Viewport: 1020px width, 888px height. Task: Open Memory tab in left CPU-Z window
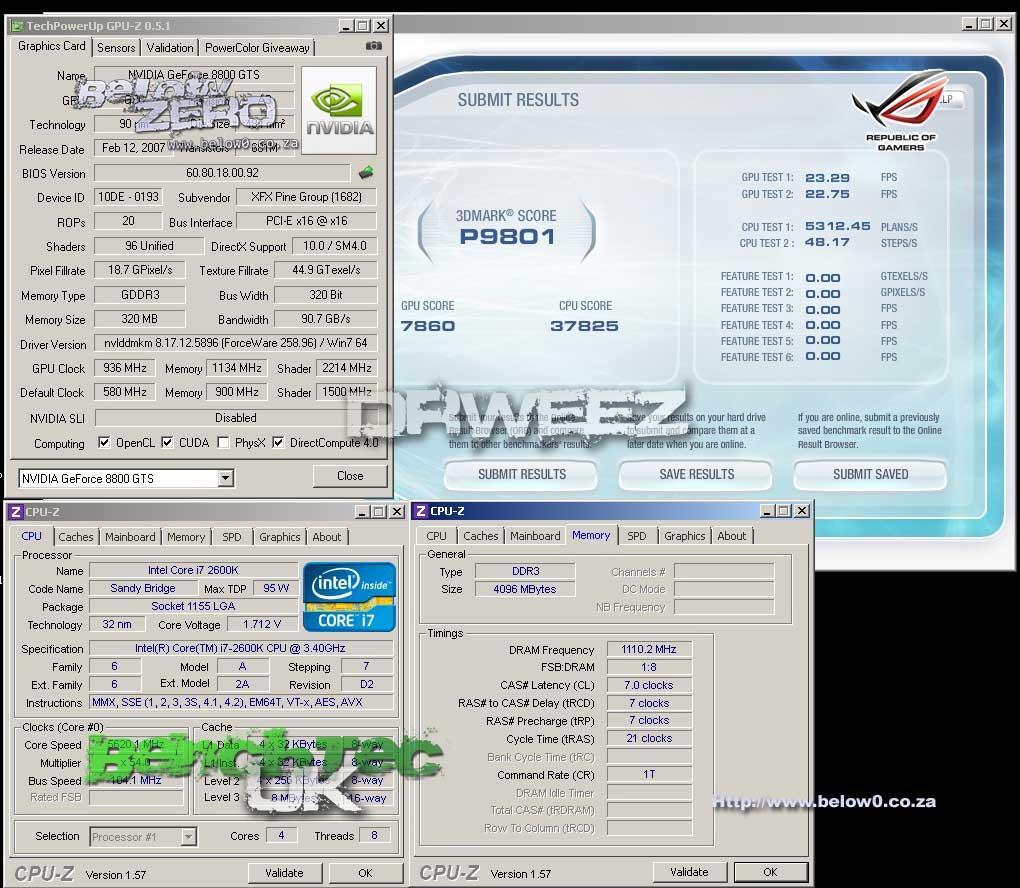point(185,537)
